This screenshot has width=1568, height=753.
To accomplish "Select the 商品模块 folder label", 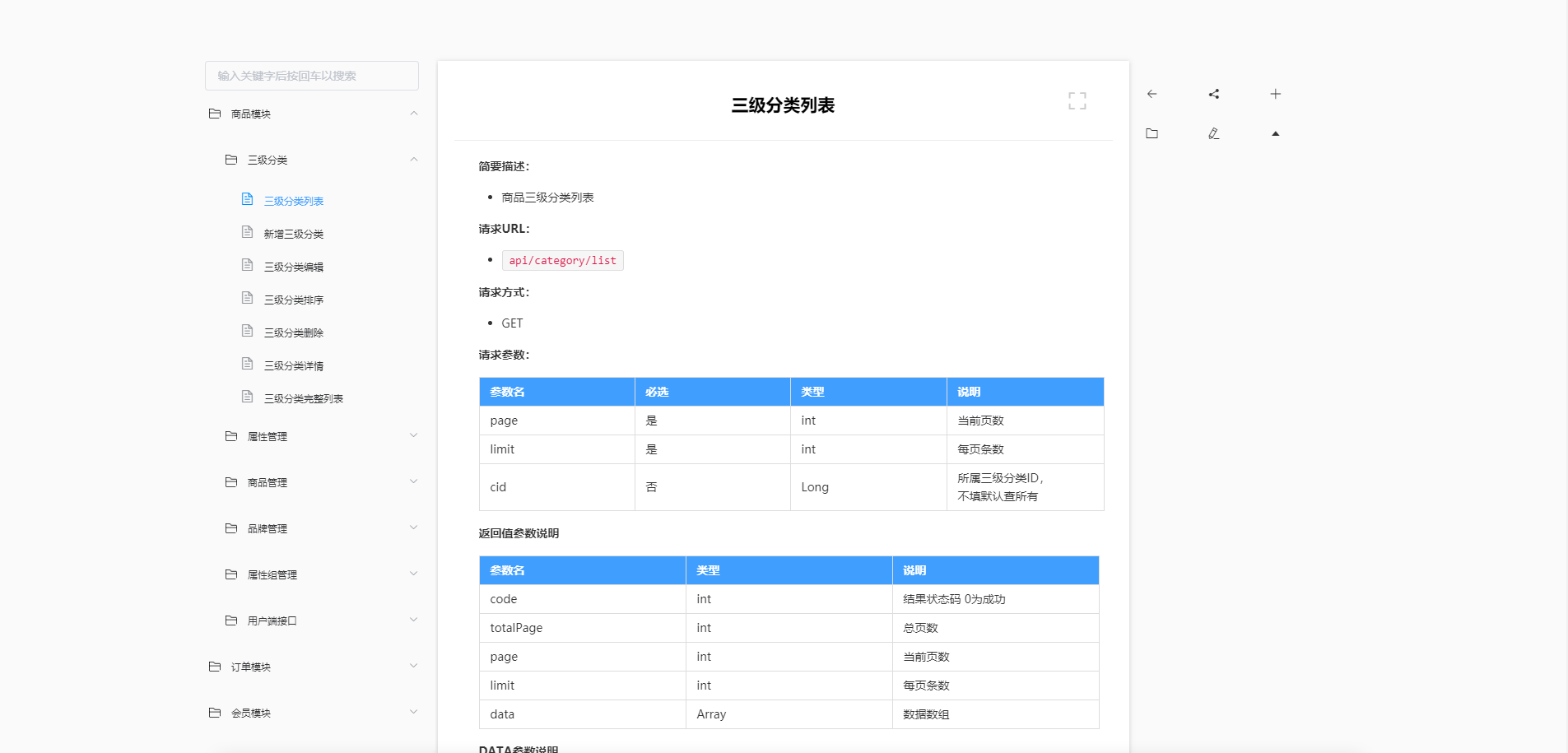I will [x=251, y=114].
